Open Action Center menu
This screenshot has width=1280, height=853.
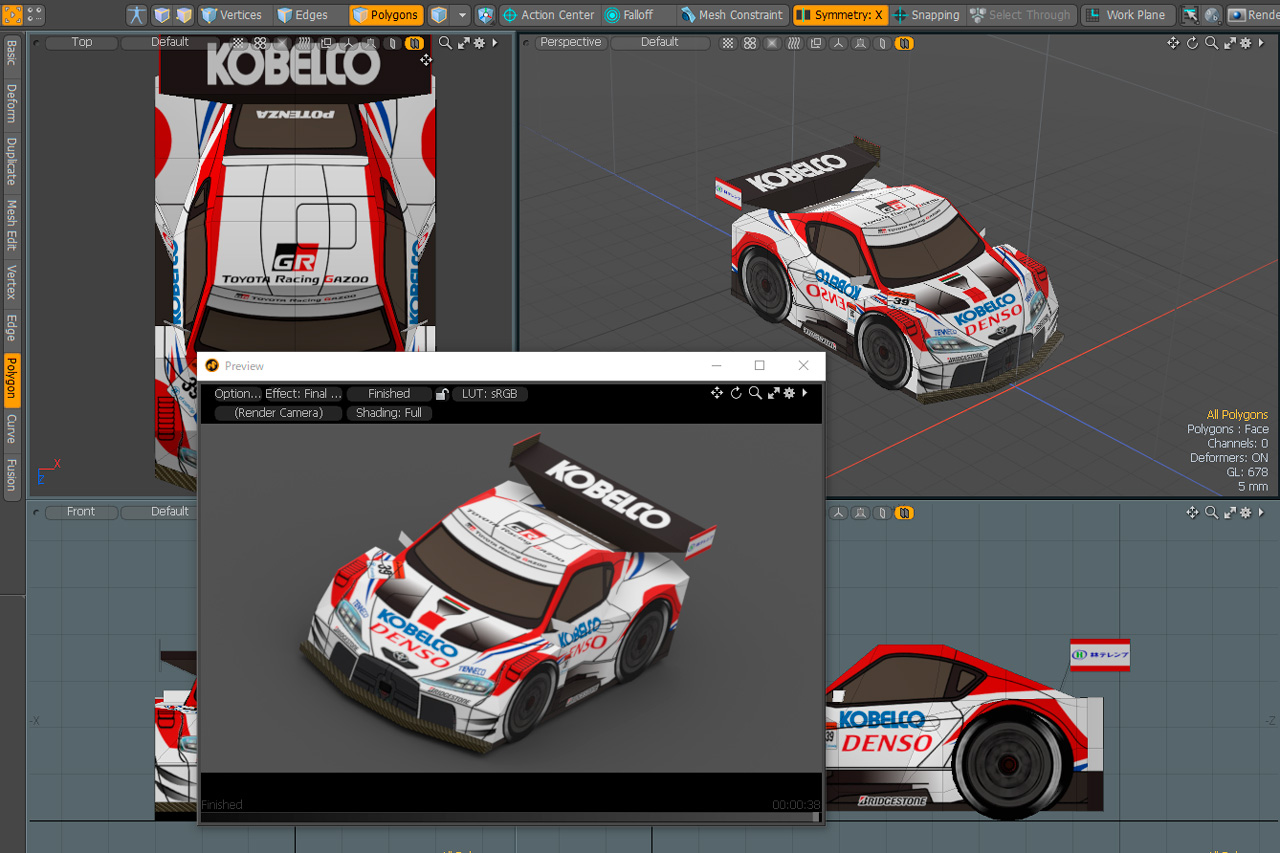point(548,15)
